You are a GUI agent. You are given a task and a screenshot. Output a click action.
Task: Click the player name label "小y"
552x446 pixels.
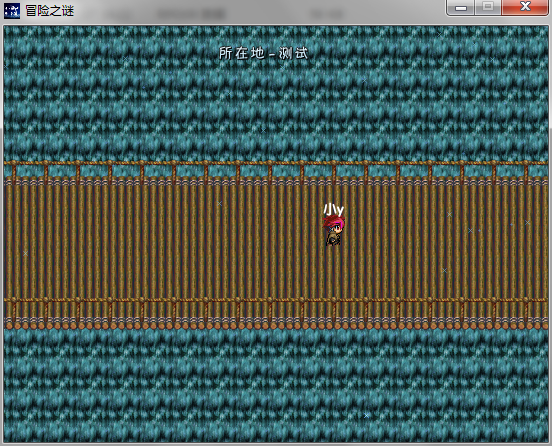333,209
